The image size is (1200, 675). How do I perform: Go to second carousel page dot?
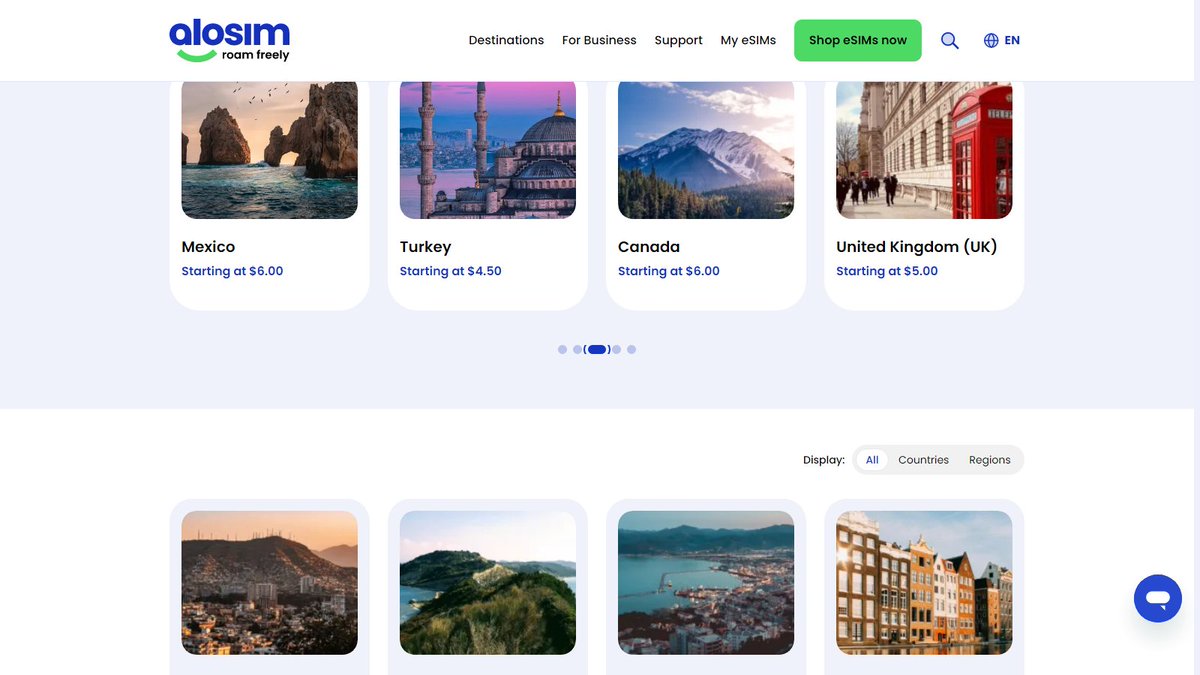tap(577, 349)
